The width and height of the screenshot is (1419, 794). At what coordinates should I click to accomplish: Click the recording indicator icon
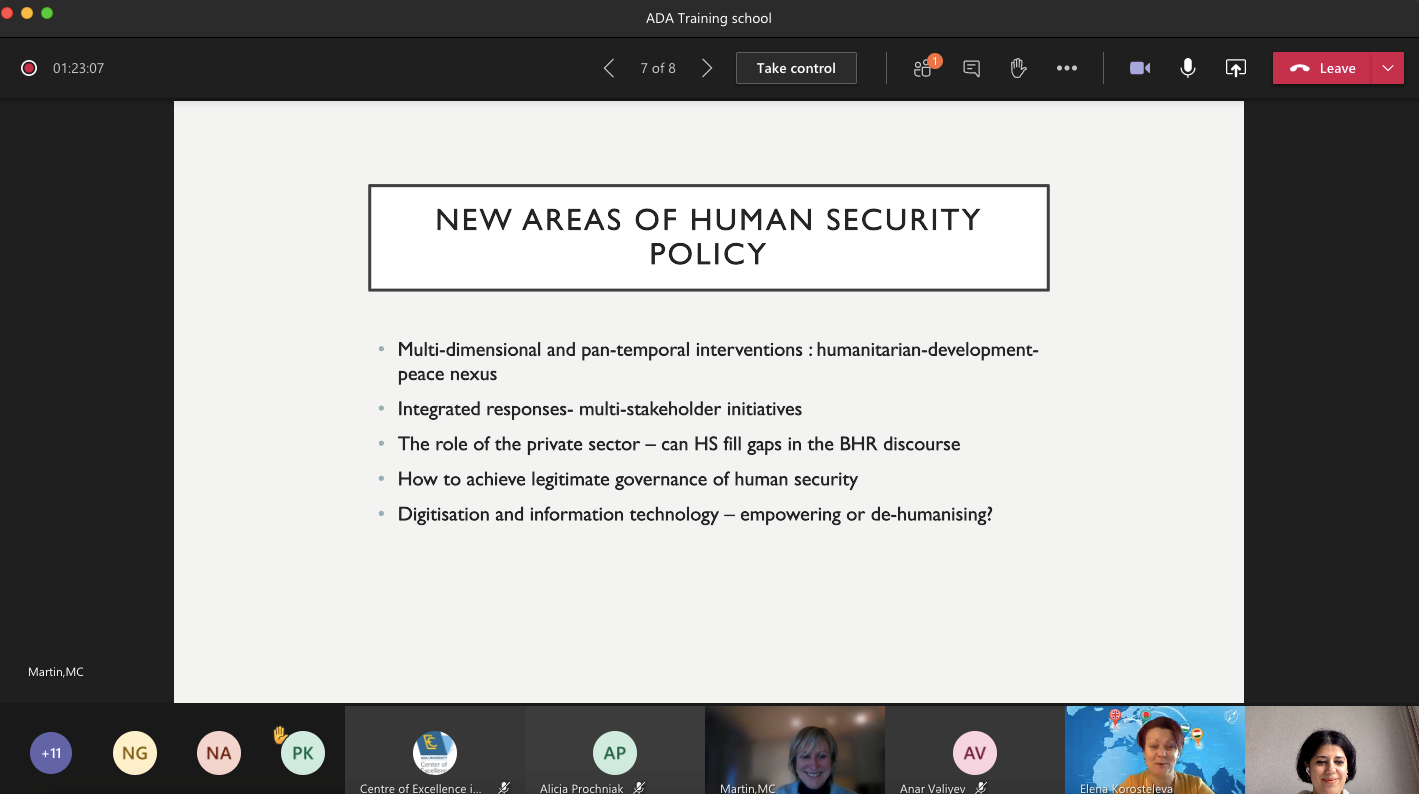click(x=29, y=68)
